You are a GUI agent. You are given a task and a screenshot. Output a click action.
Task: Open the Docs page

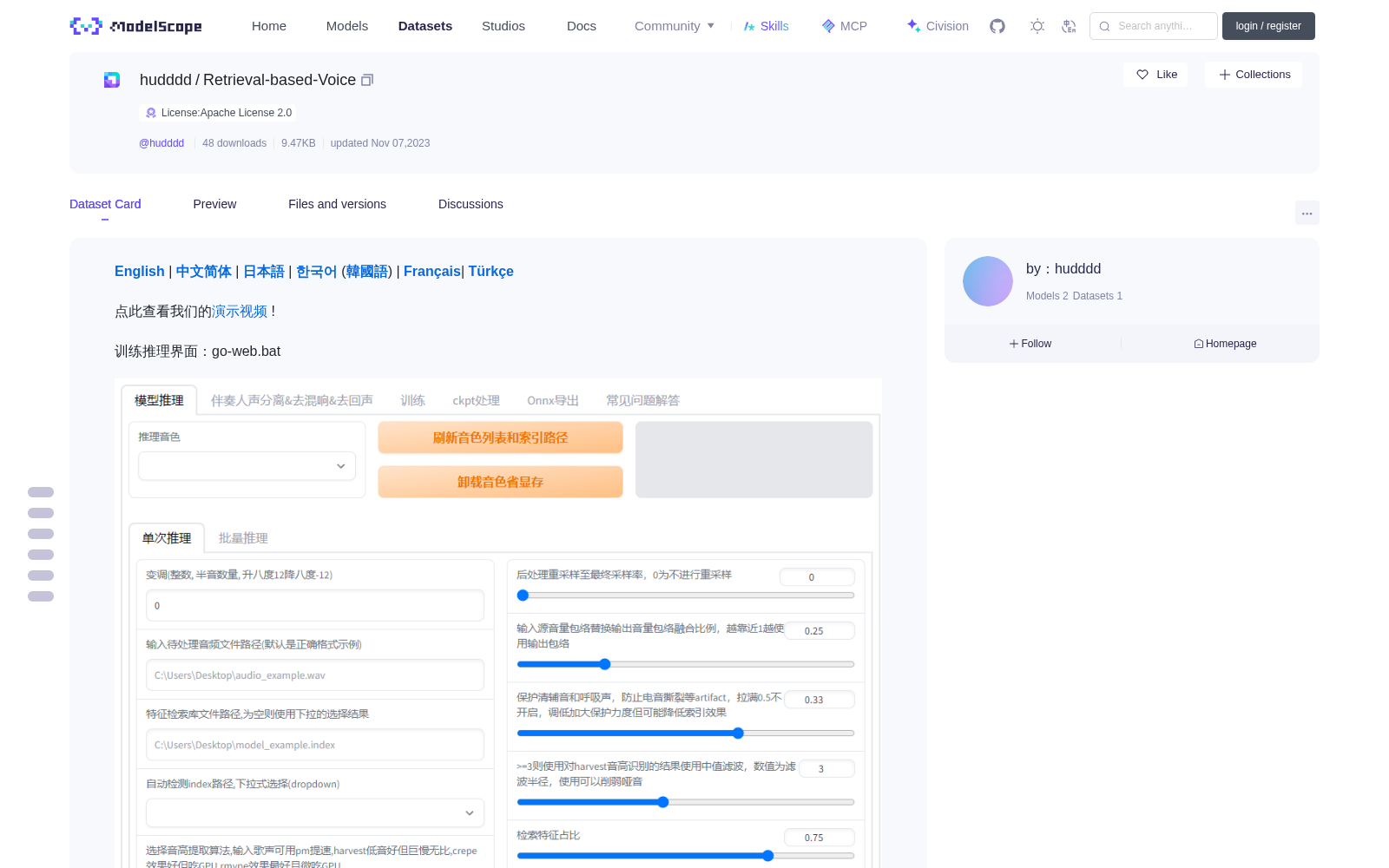coord(582,26)
